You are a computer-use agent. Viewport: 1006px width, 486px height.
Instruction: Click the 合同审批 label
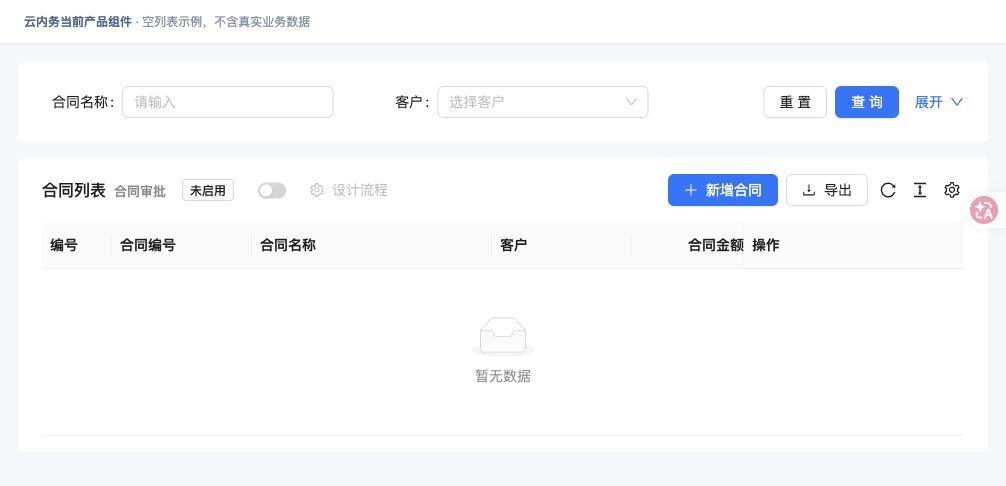[x=140, y=191]
